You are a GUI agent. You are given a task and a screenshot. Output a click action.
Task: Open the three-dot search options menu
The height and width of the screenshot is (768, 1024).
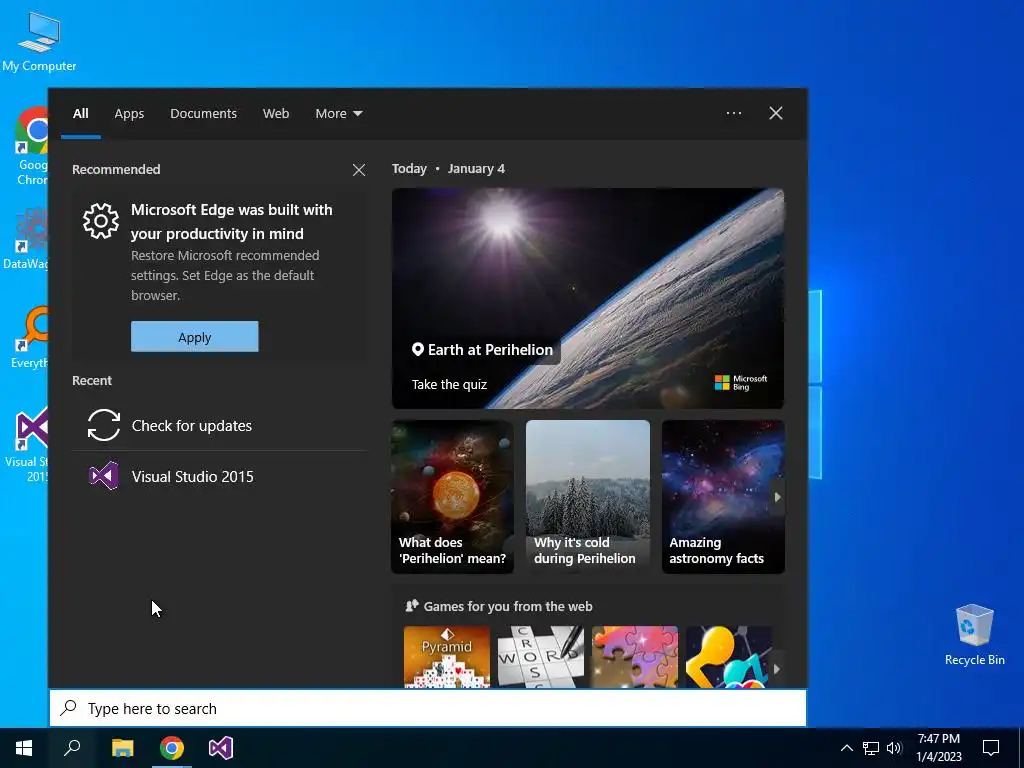point(733,114)
